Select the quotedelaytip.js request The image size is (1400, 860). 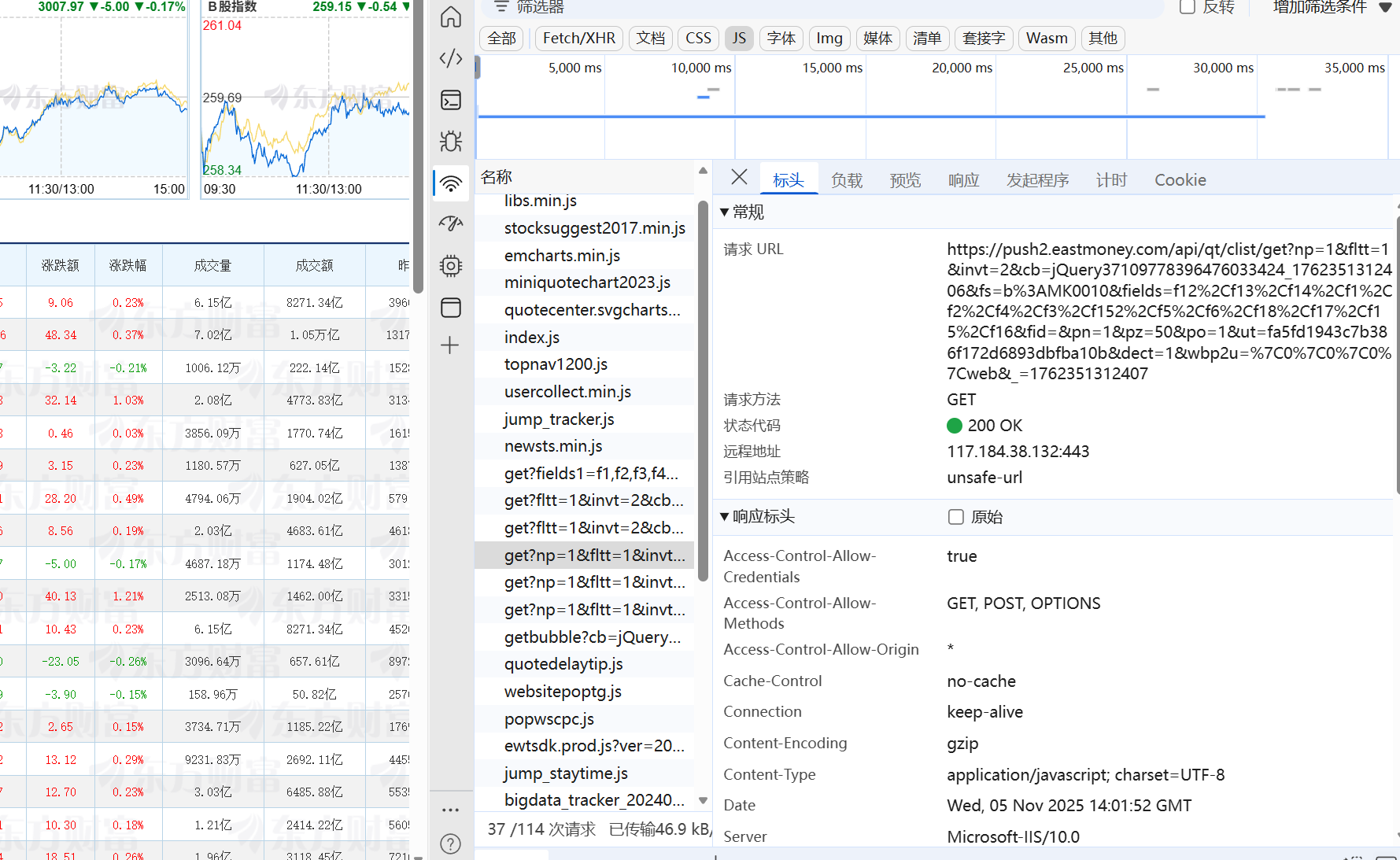click(585, 664)
